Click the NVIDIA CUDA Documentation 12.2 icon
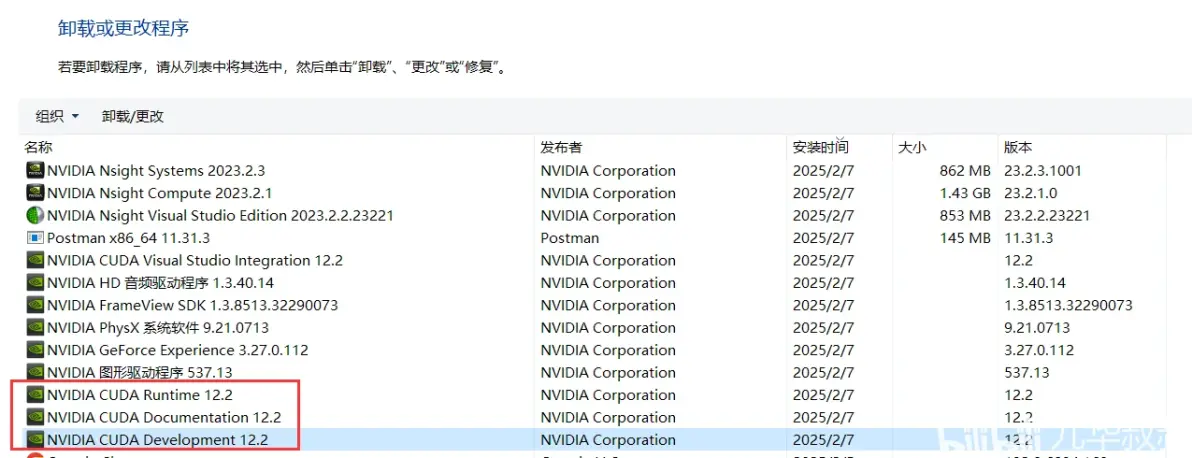Viewport: 1192px width, 458px height. click(x=34, y=418)
